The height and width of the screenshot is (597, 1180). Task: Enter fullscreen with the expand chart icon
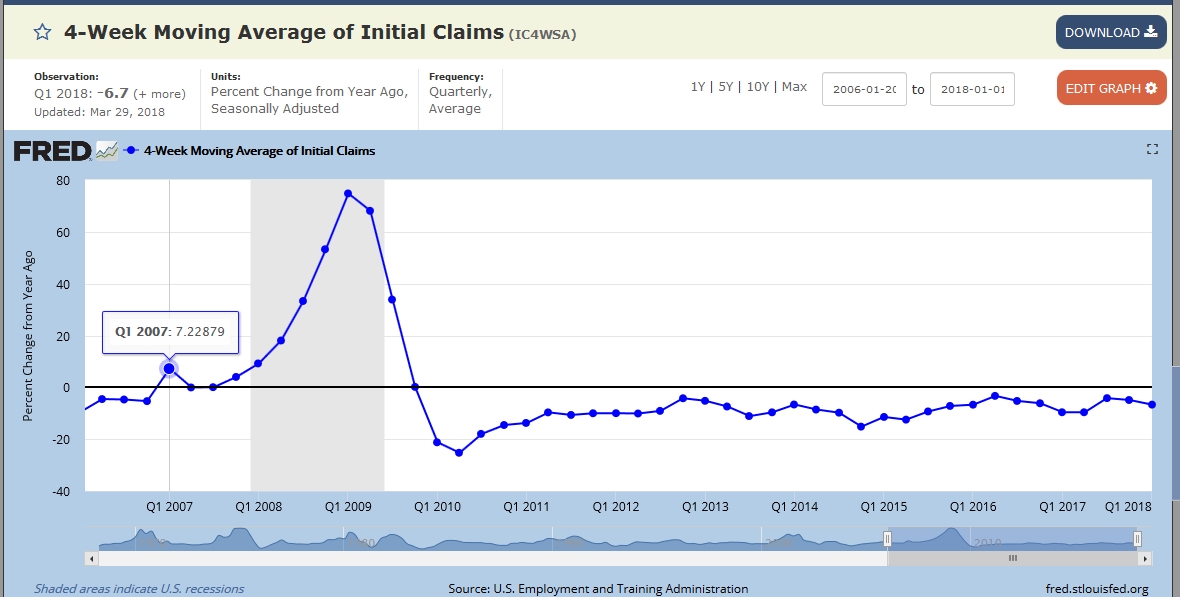[1152, 149]
